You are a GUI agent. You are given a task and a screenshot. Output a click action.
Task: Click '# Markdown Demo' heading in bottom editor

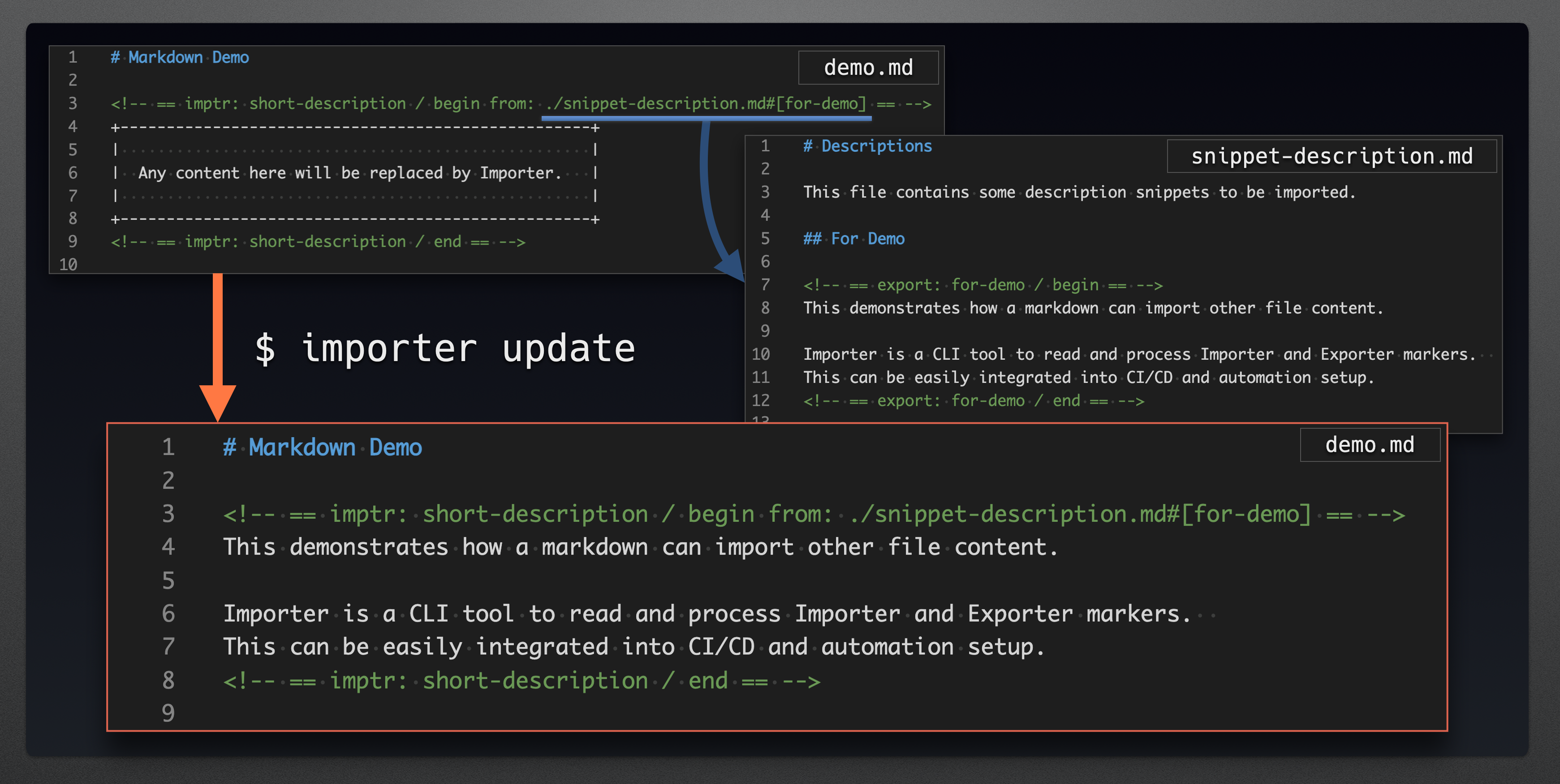322,448
